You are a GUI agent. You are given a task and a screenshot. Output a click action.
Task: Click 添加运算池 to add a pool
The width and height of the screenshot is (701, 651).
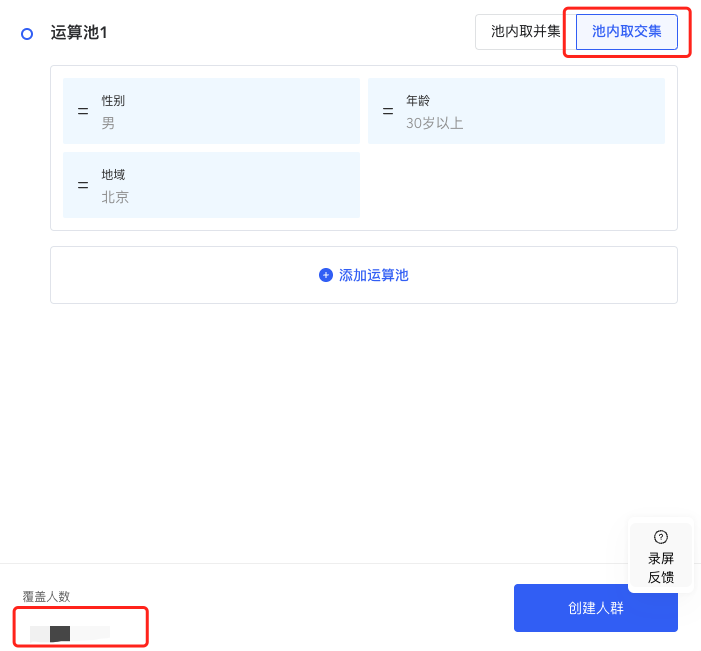(x=364, y=275)
